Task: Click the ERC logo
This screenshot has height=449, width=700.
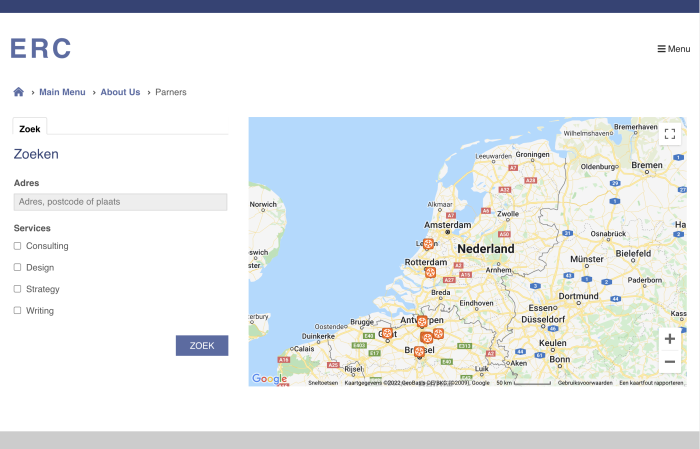Action: (x=41, y=49)
